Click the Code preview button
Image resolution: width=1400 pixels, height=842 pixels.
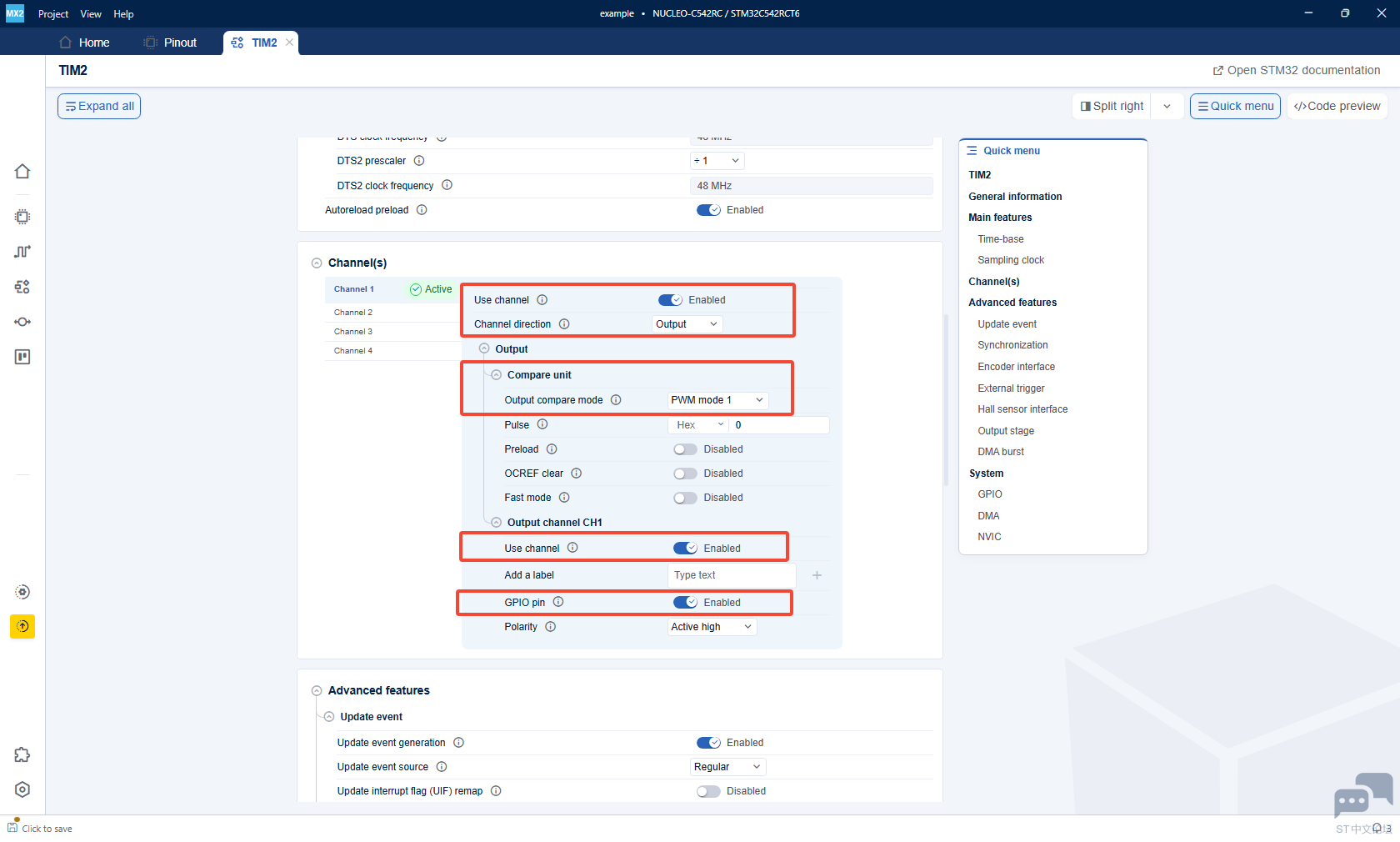click(x=1337, y=107)
